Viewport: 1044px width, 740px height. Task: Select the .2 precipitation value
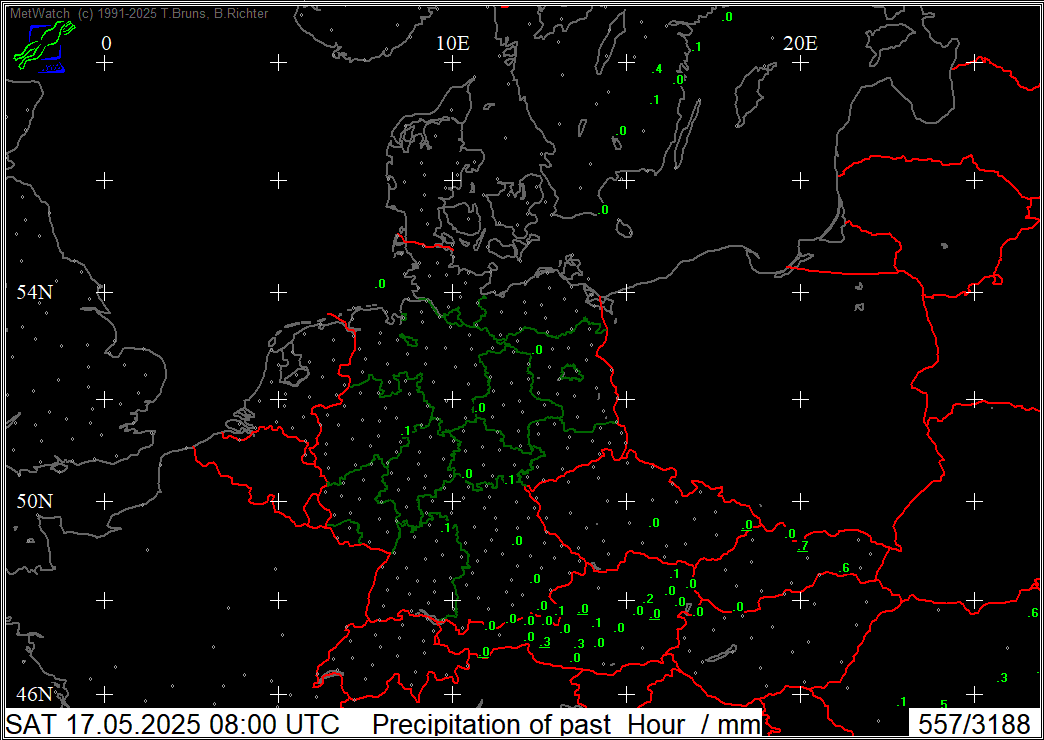649,598
